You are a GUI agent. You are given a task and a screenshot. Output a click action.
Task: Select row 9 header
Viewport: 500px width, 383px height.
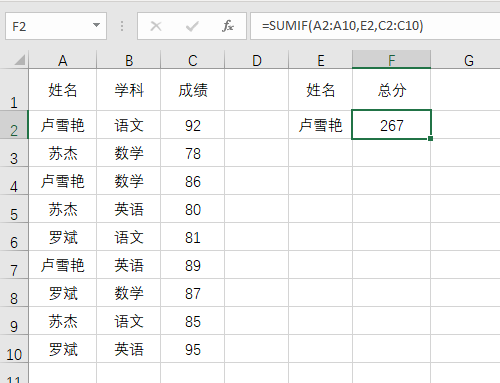14,321
